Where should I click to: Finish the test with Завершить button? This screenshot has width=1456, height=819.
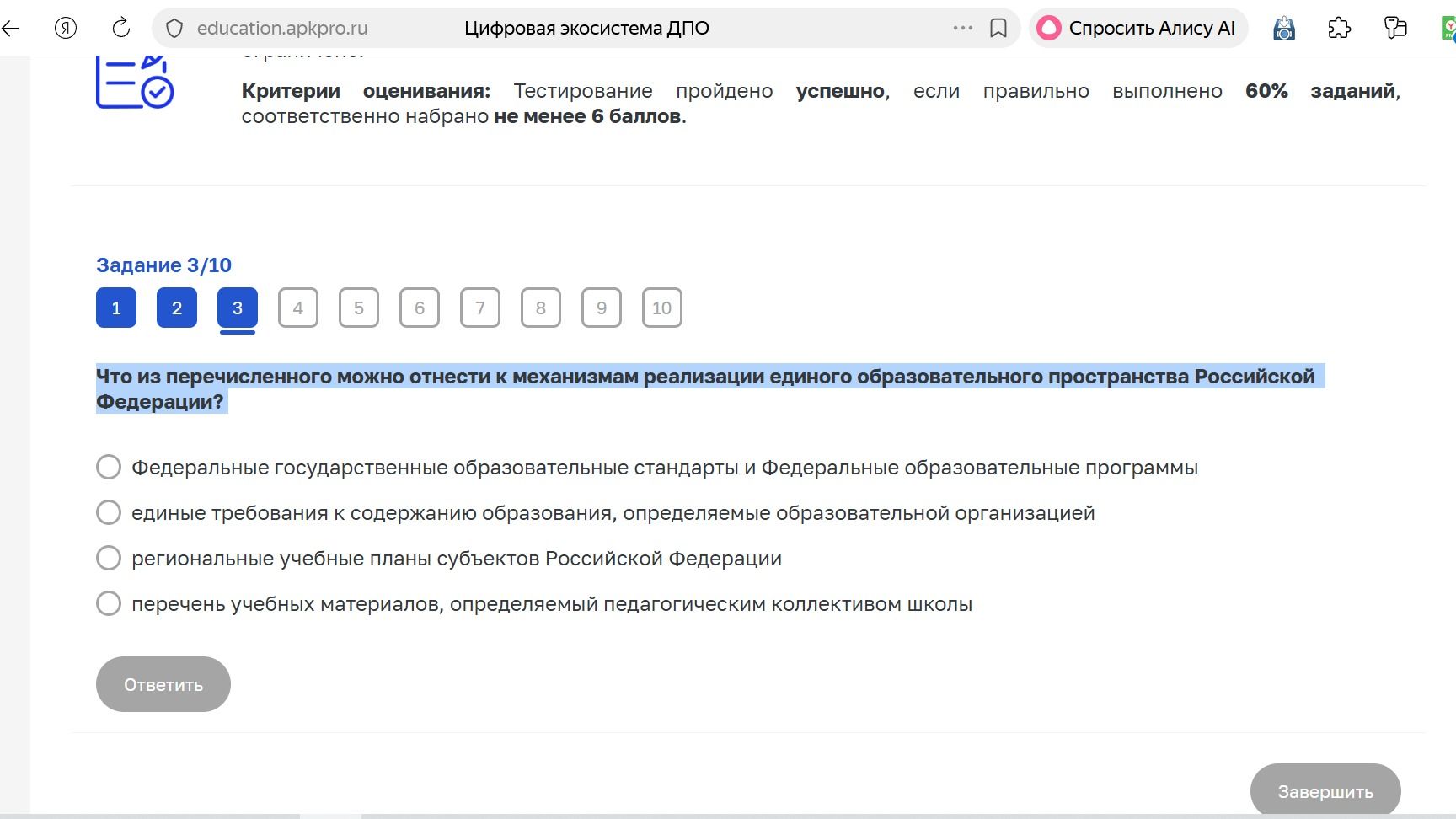(x=1325, y=790)
